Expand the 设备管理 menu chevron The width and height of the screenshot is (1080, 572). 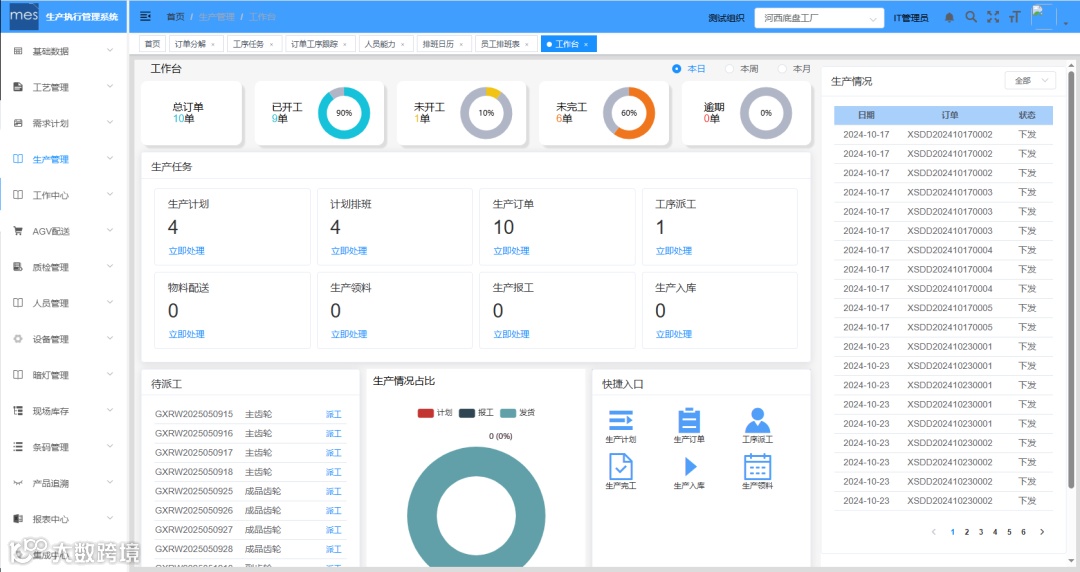[x=110, y=338]
